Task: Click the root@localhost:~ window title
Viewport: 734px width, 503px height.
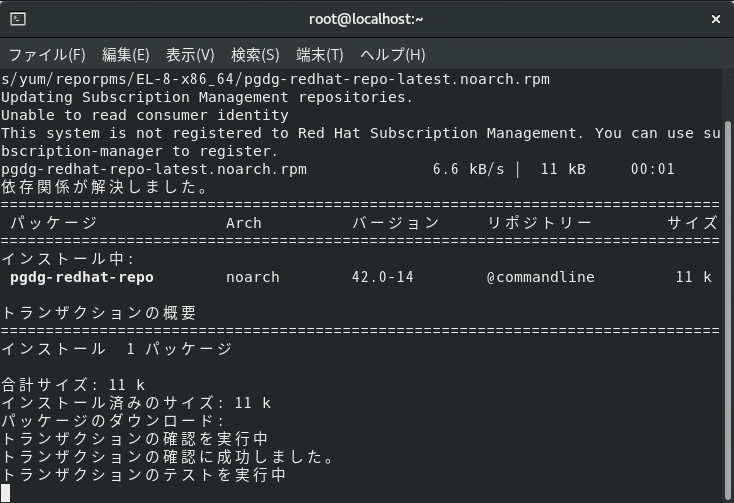Action: (366, 19)
